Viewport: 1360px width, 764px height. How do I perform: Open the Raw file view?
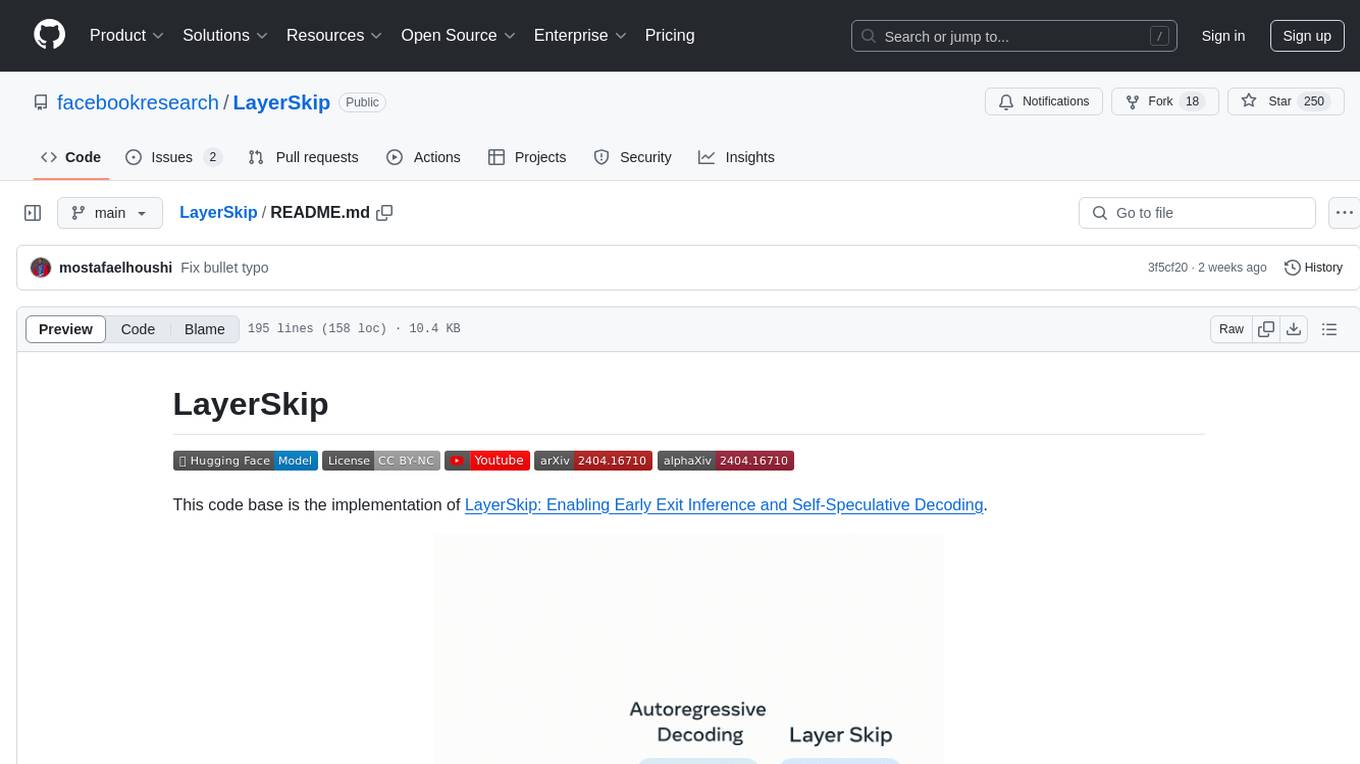1231,329
